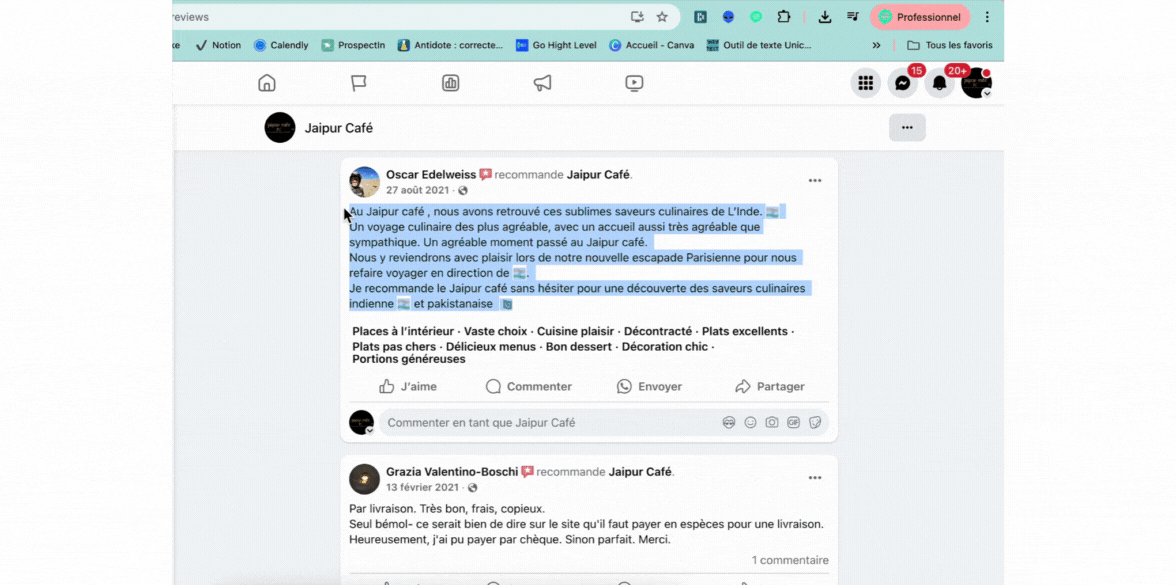The width and height of the screenshot is (1176, 585).
Task: Click the dark blue square extension icon
Action: [700, 16]
